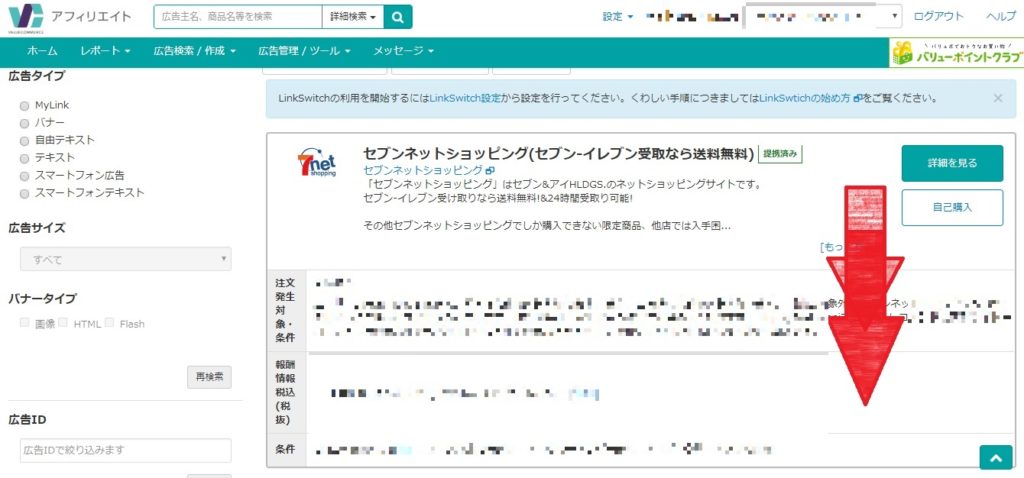The height and width of the screenshot is (478, 1024).
Task: Click the セブンネットショッピング advertiser link
Action: point(423,170)
